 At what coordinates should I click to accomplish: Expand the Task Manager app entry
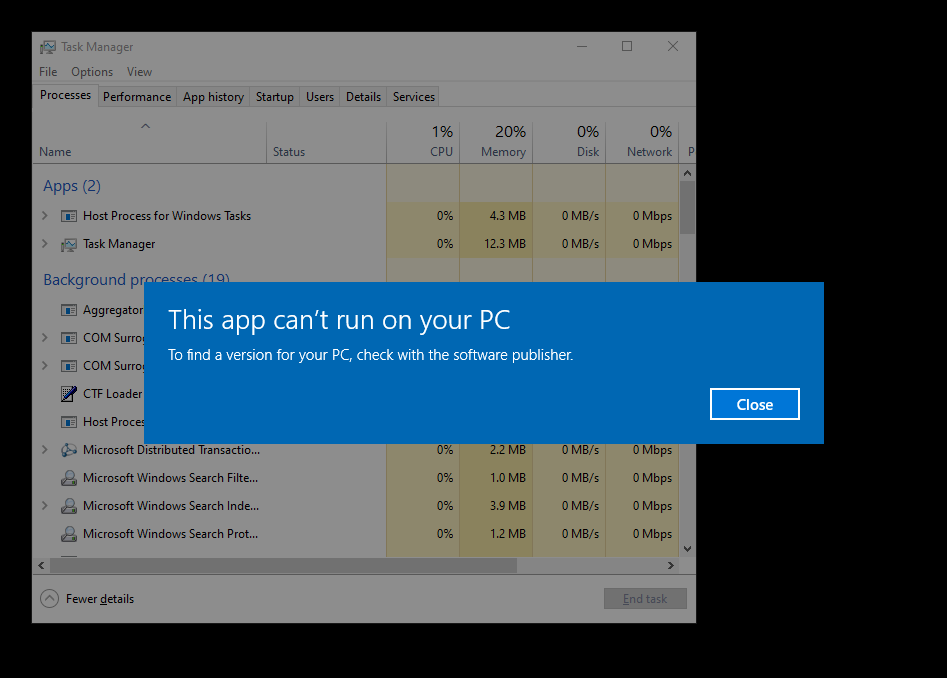tap(44, 244)
